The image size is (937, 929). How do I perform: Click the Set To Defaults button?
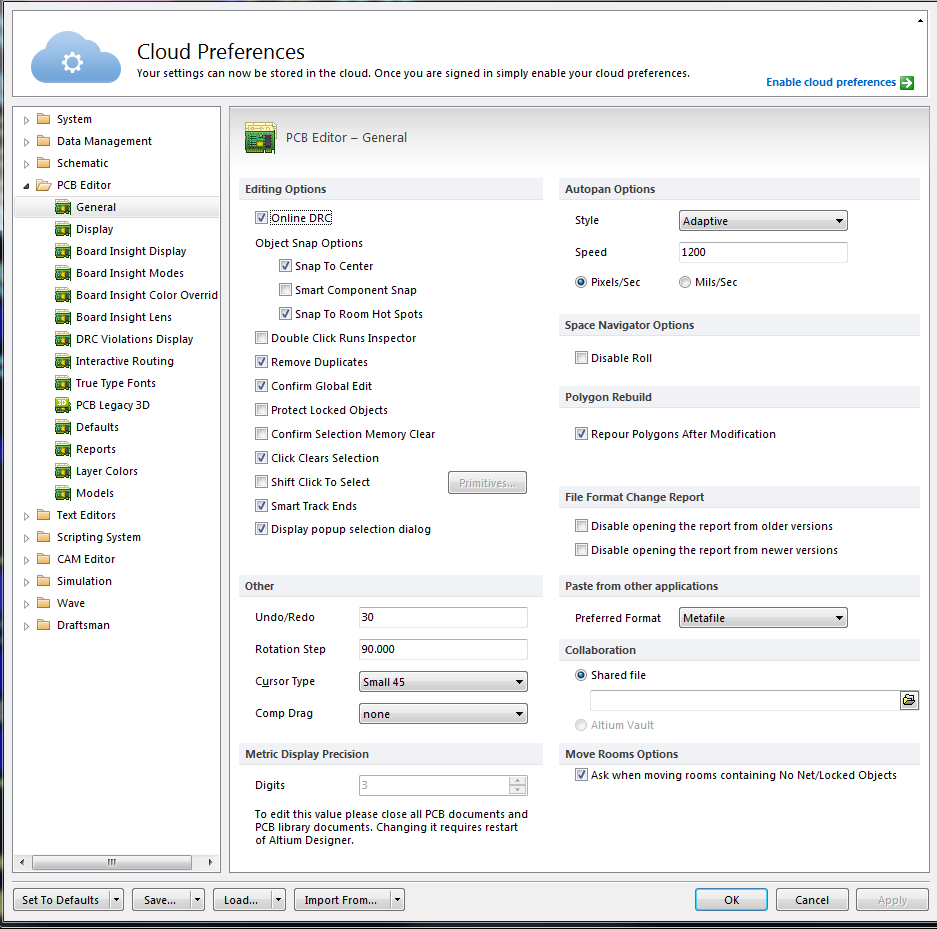(x=61, y=900)
